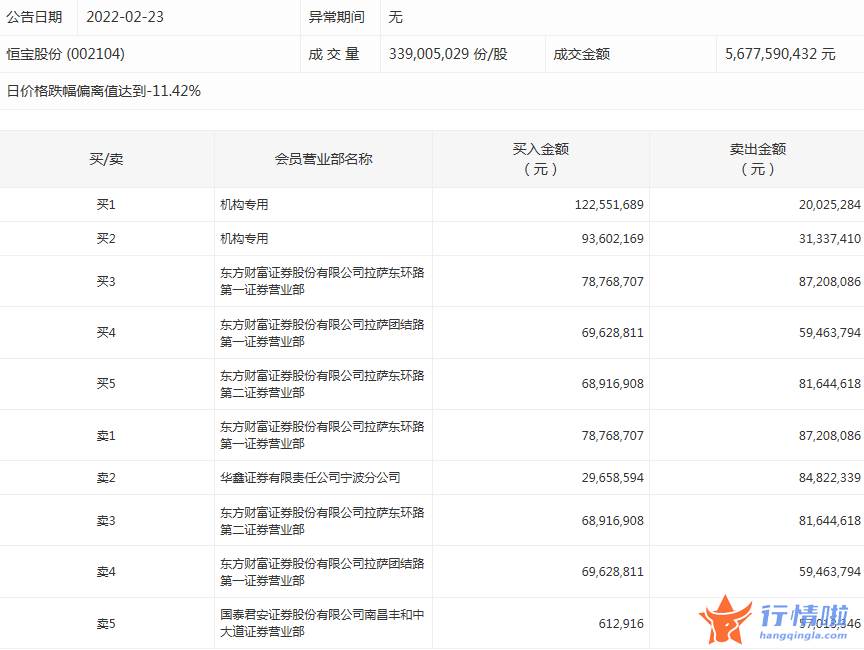The image size is (864, 650).
Task: Click sell amount 20,025,284
Action: [830, 205]
